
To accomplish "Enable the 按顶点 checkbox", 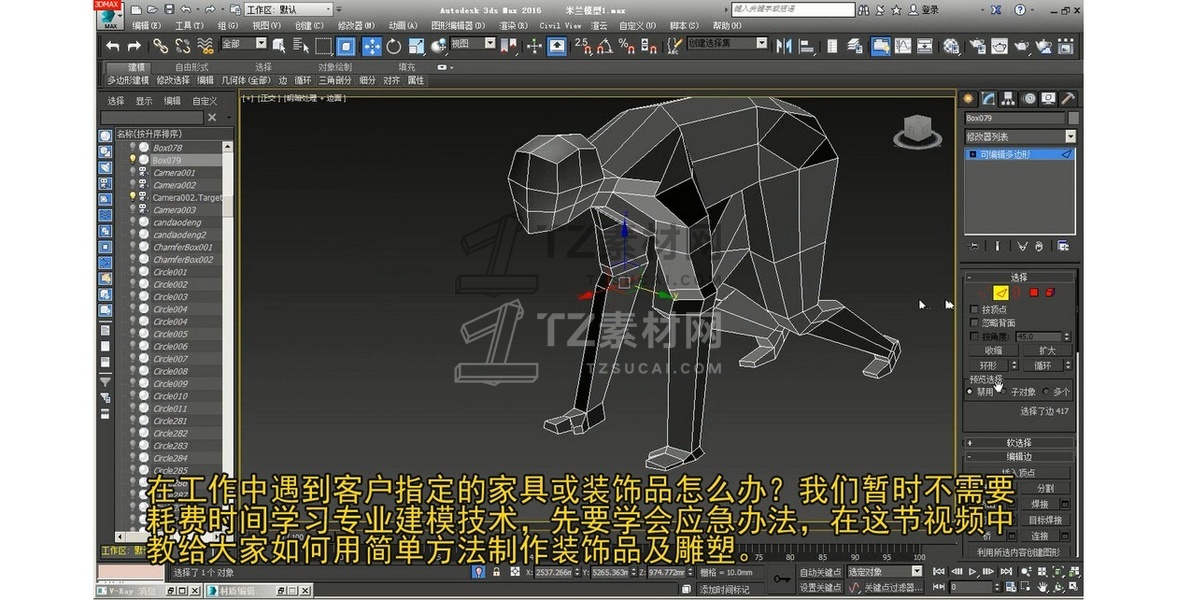I will point(975,310).
